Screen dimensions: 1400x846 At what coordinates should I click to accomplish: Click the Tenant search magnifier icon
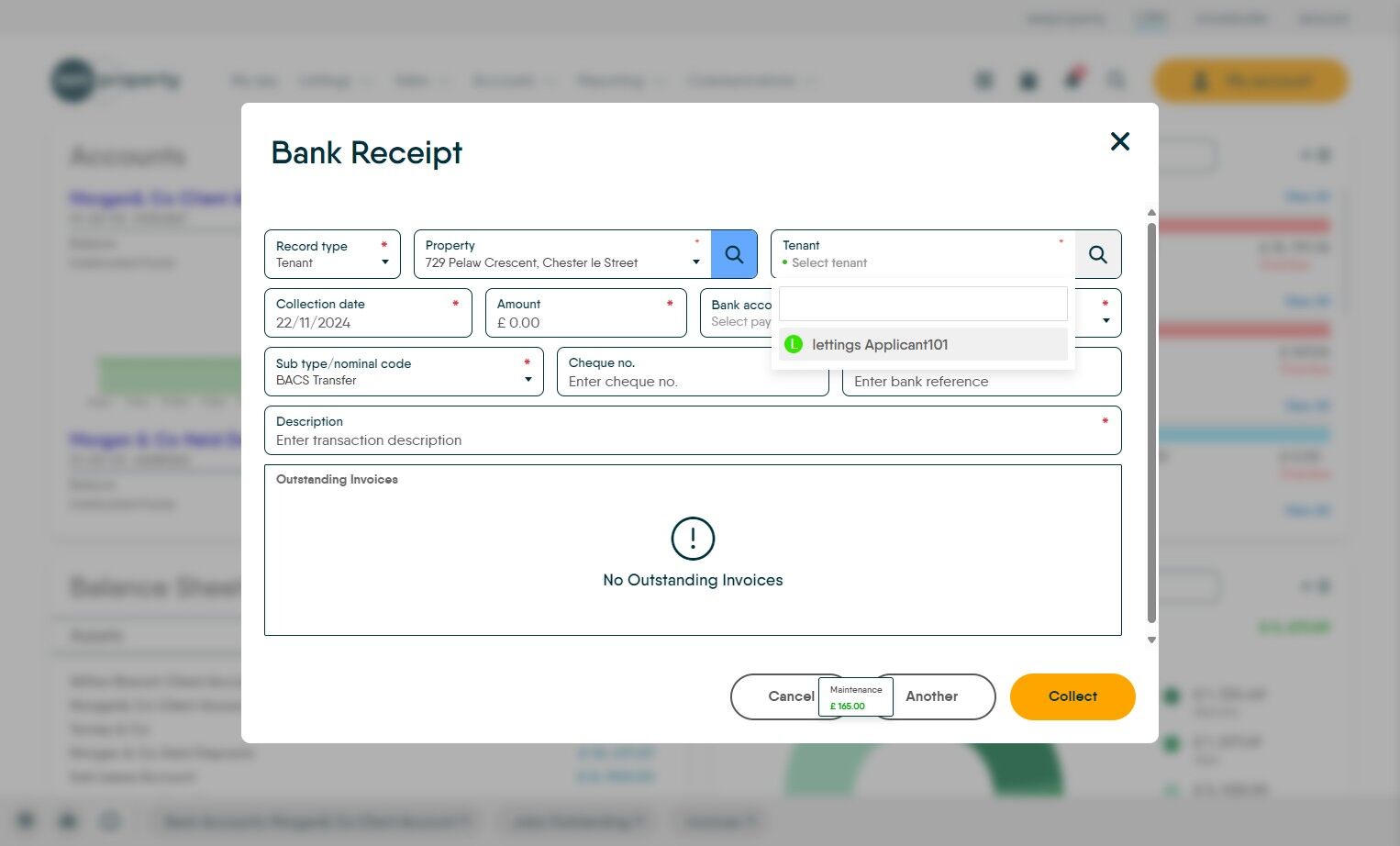(x=1097, y=254)
